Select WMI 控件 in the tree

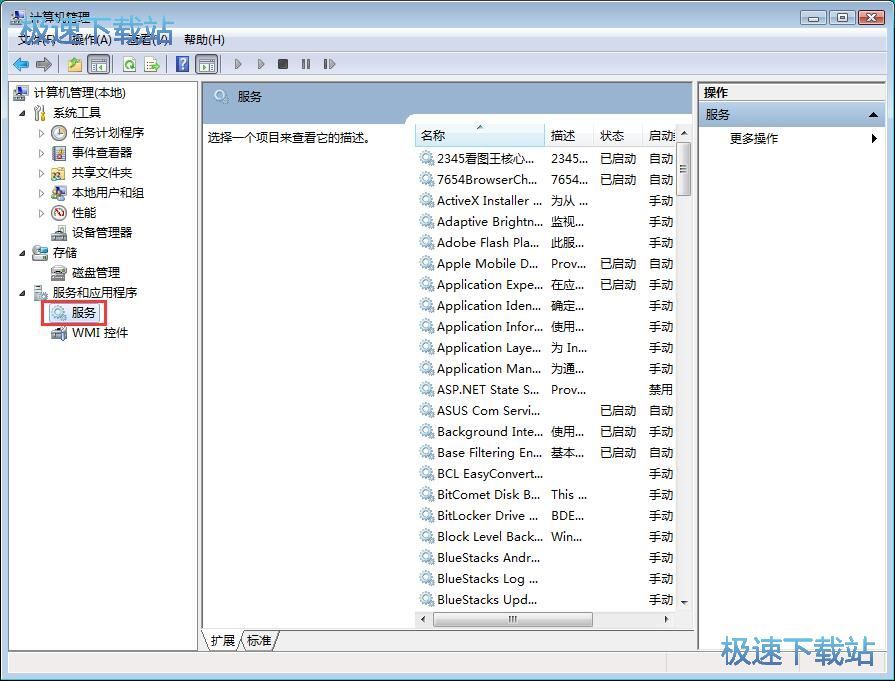point(100,333)
